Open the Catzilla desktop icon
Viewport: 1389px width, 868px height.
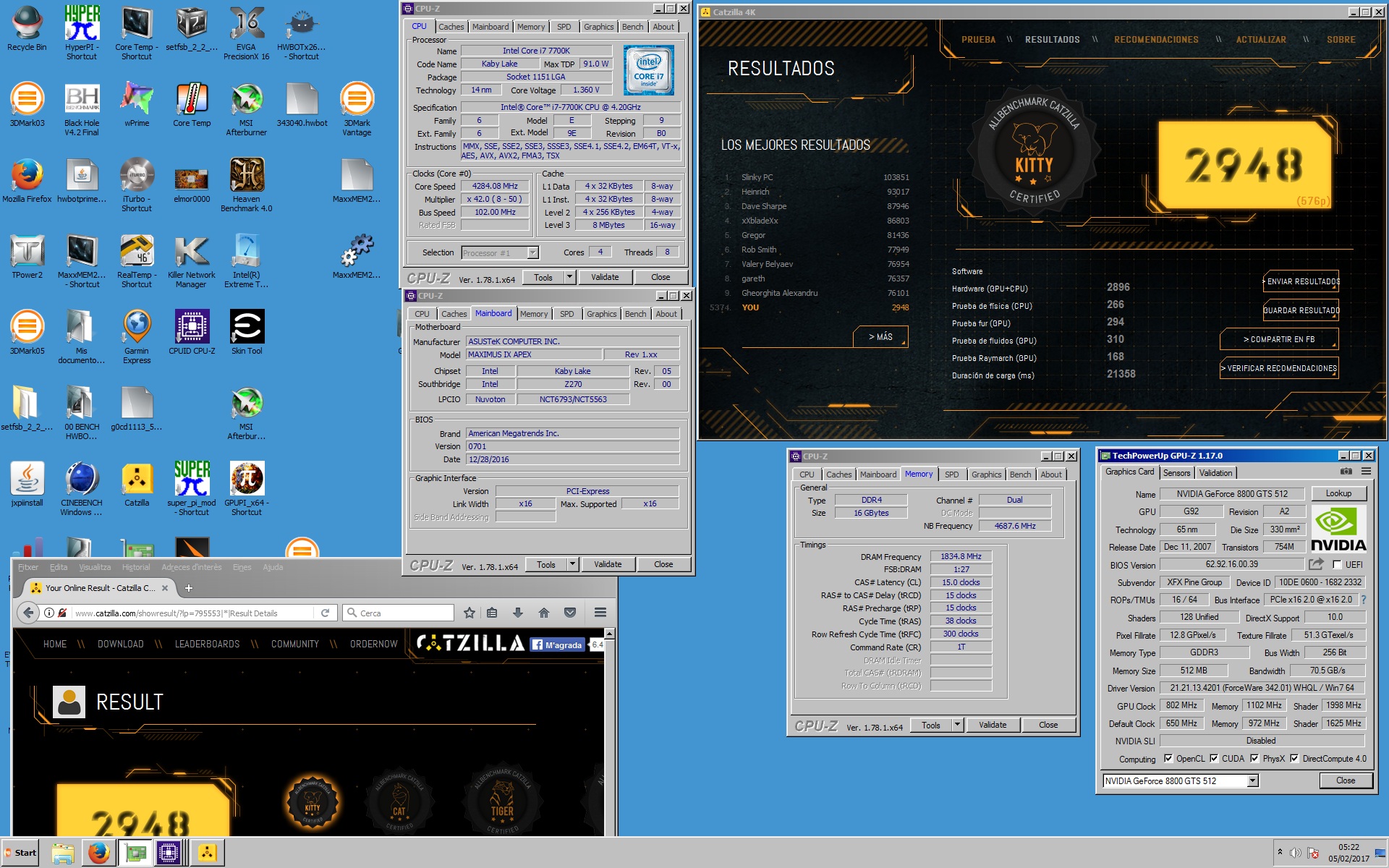[x=137, y=485]
